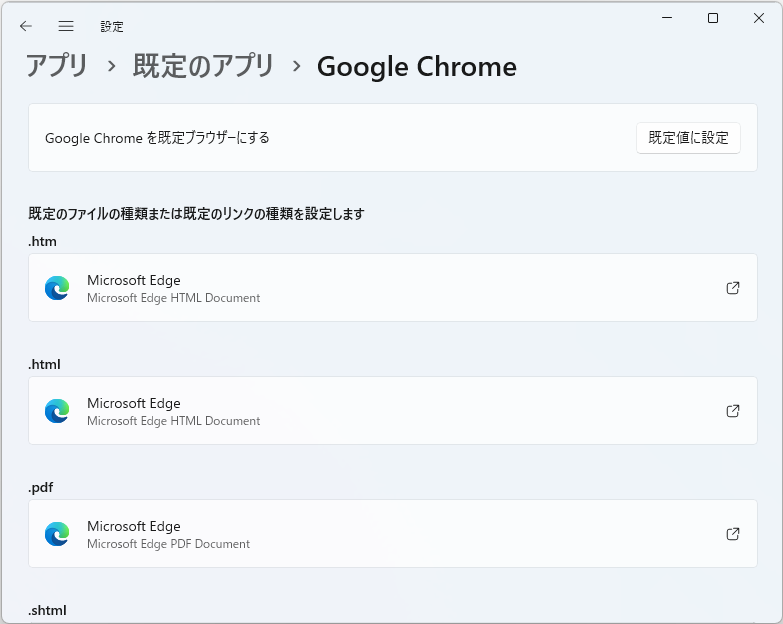This screenshot has width=783, height=624.
Task: Click the Google Chrome page title
Action: pos(417,67)
